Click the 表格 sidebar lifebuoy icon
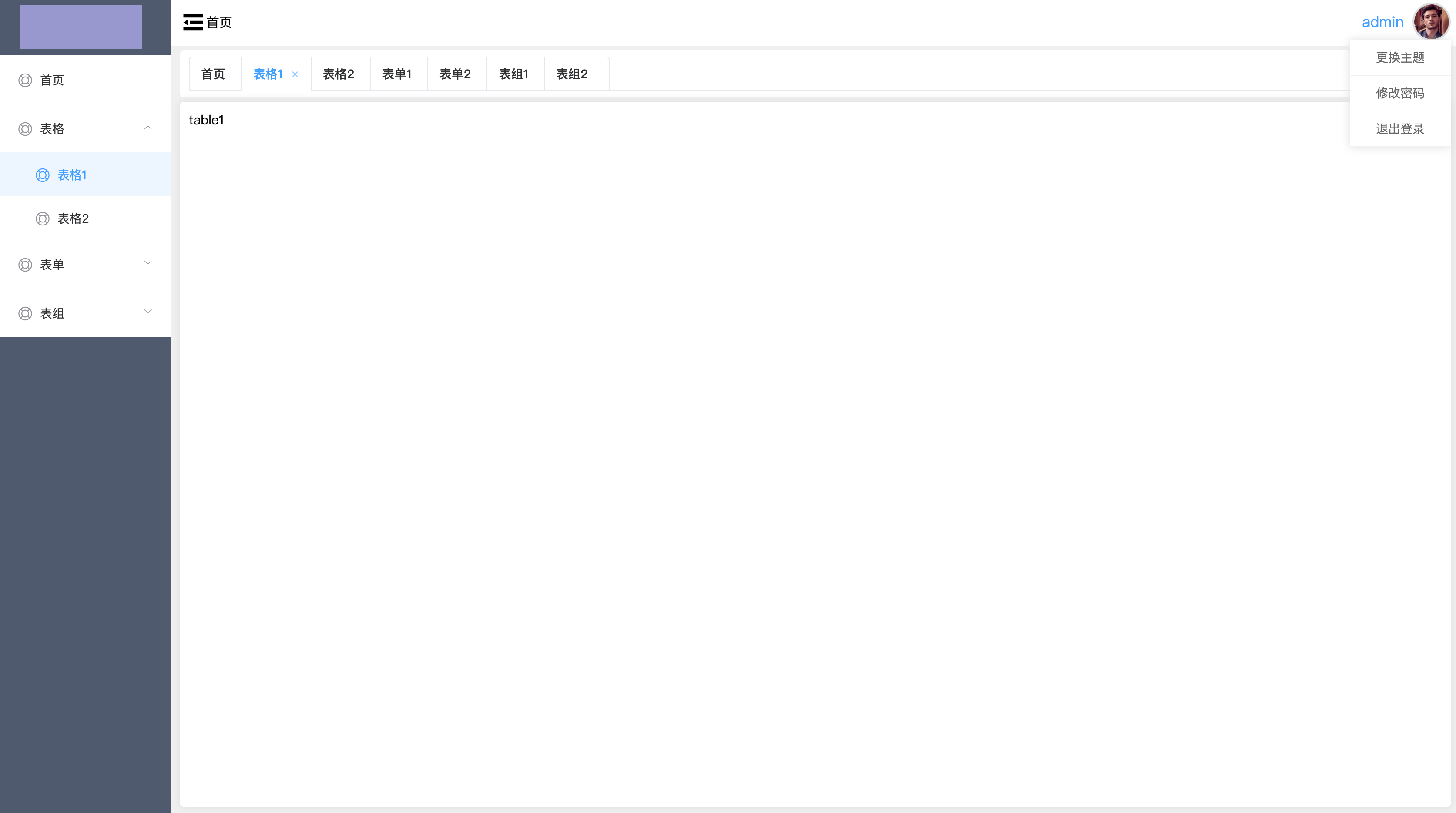Image resolution: width=1456 pixels, height=813 pixels. [25, 129]
